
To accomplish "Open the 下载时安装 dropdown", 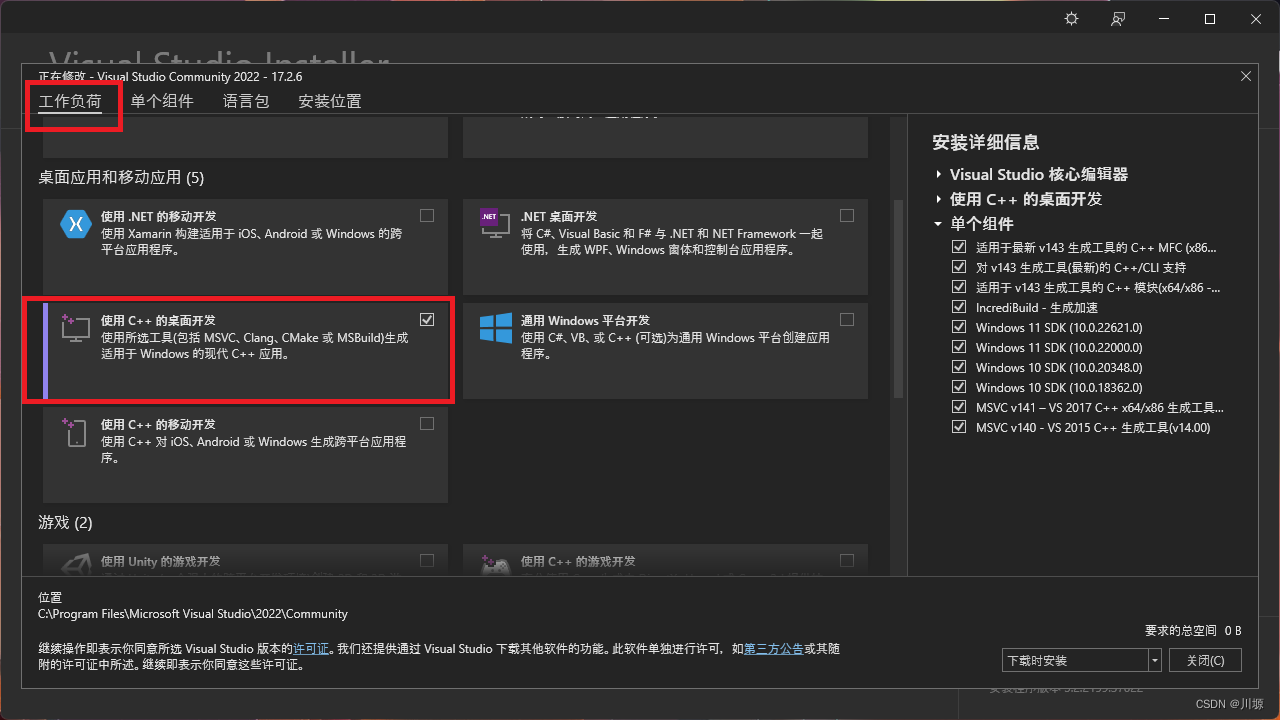I will (1155, 660).
